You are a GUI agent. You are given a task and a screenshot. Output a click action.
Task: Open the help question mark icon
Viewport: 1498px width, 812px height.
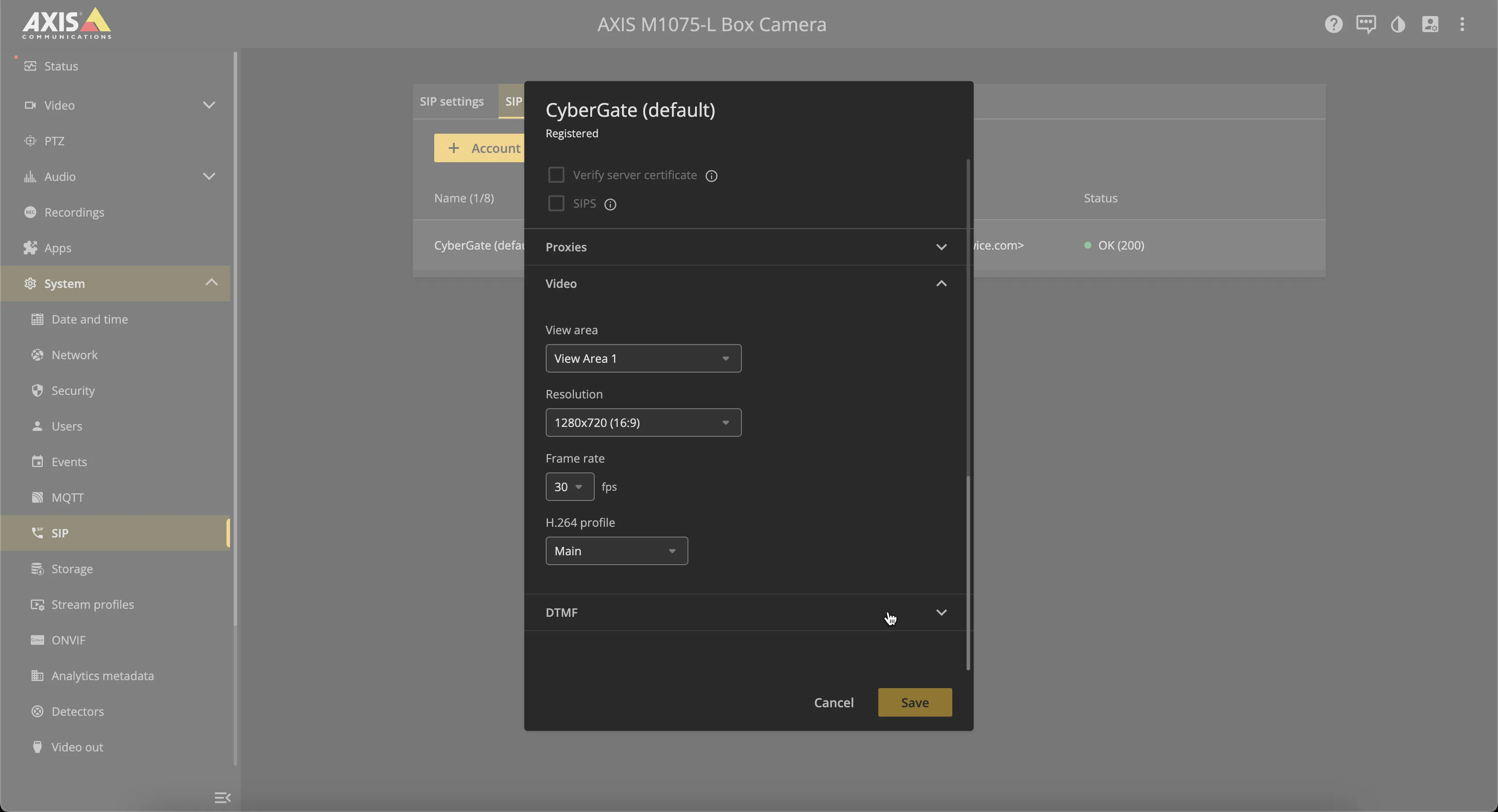(x=1333, y=25)
